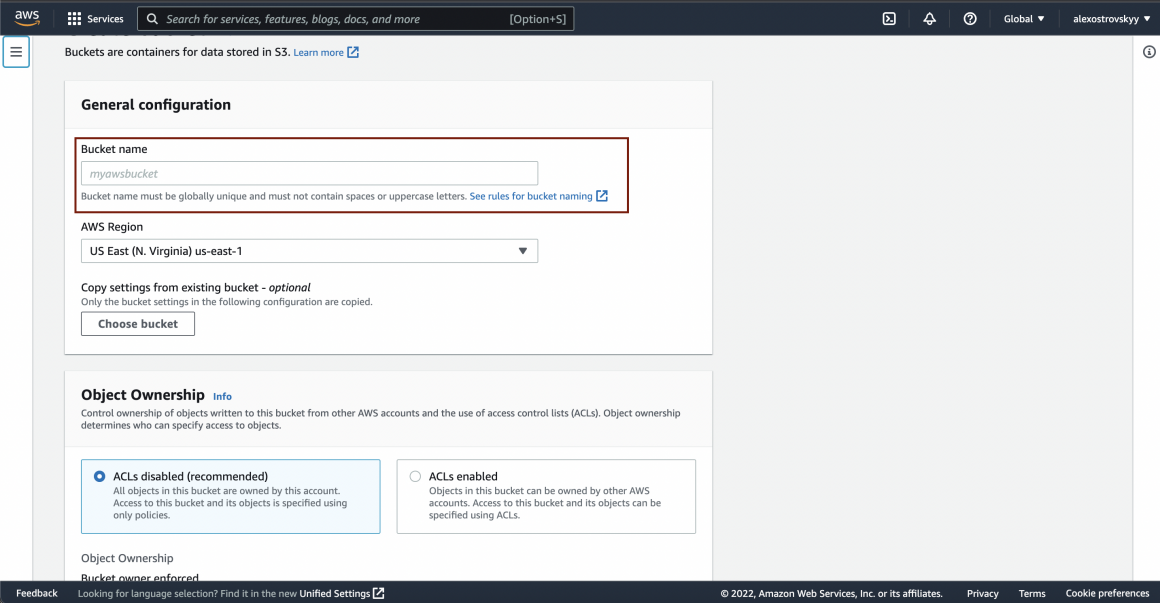
Task: Click the external link icon beside Learn more
Action: (x=353, y=52)
